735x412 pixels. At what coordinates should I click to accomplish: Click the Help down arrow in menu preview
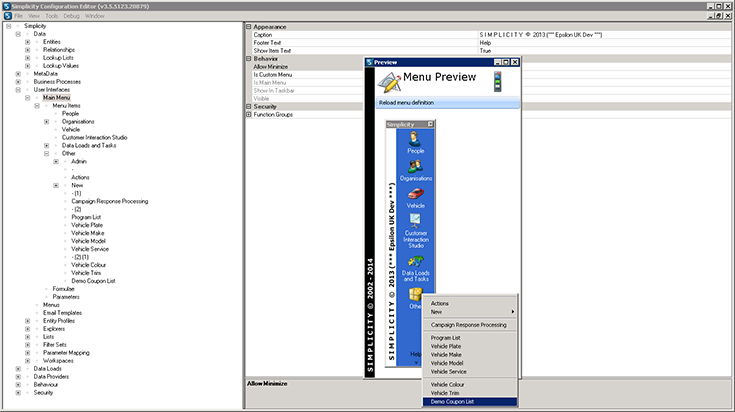[416, 362]
